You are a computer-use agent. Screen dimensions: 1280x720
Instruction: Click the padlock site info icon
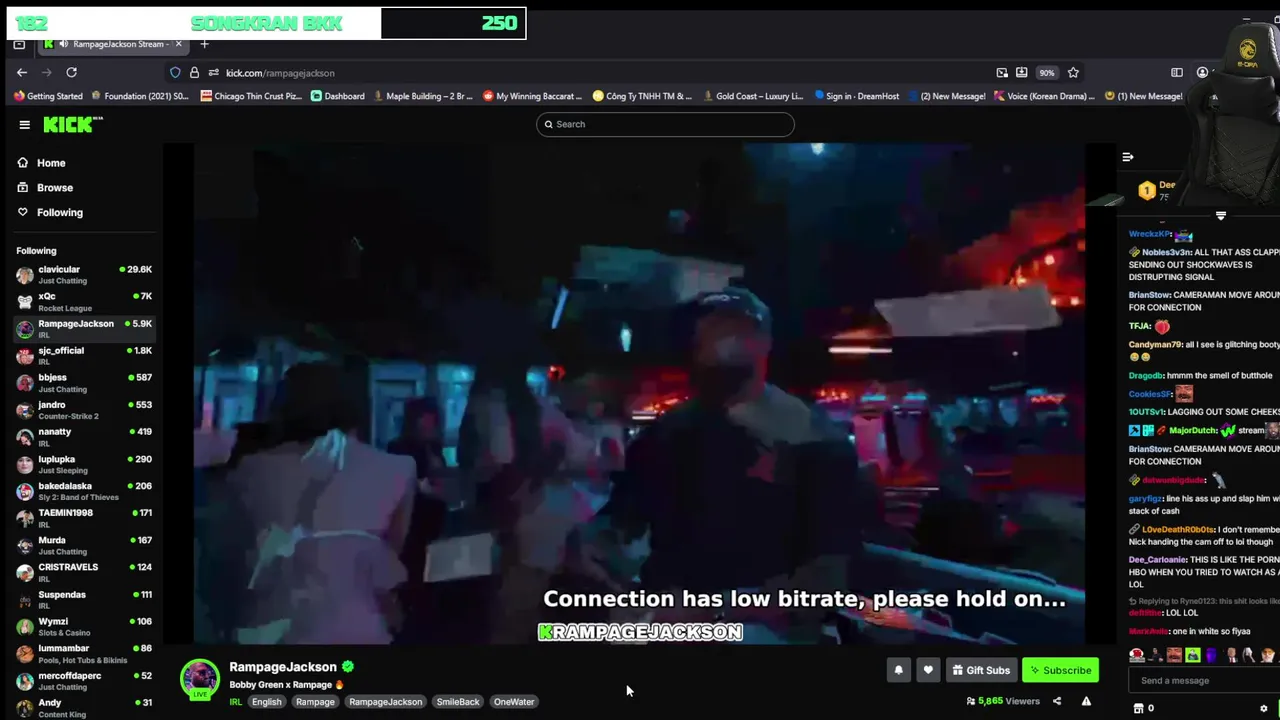pyautogui.click(x=194, y=73)
